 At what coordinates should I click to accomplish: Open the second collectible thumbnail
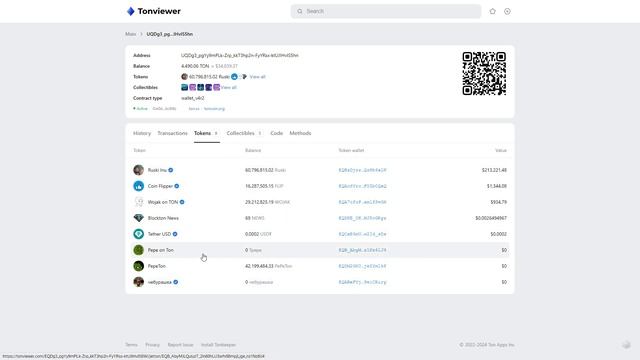192,87
